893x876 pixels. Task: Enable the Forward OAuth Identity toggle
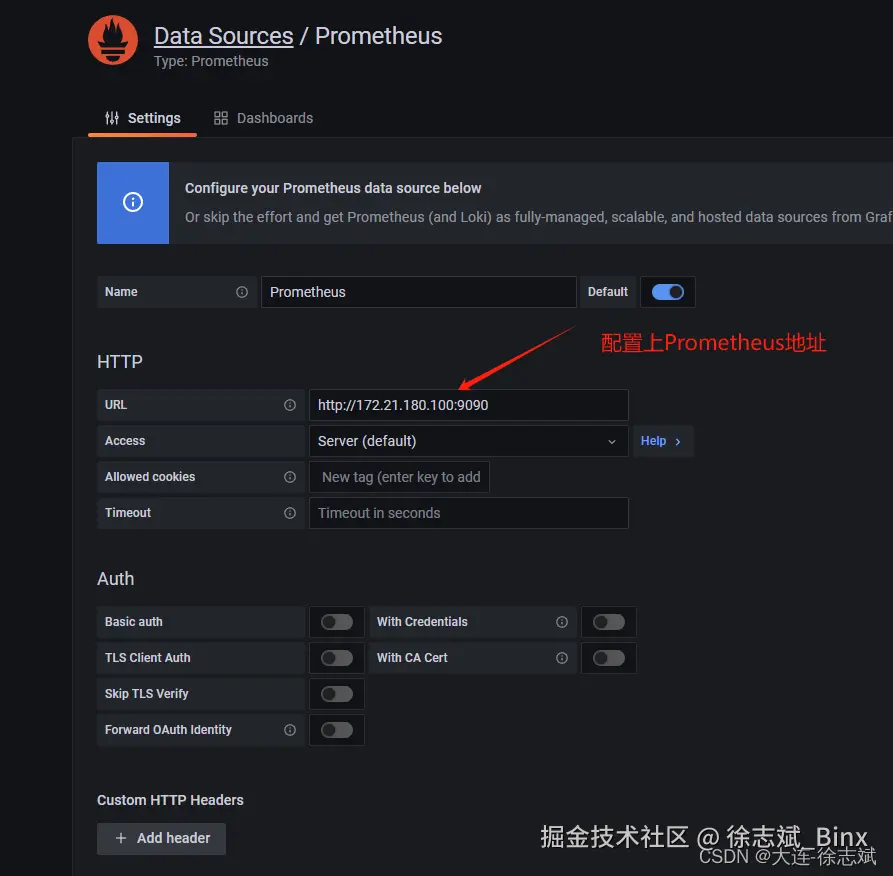coord(337,730)
